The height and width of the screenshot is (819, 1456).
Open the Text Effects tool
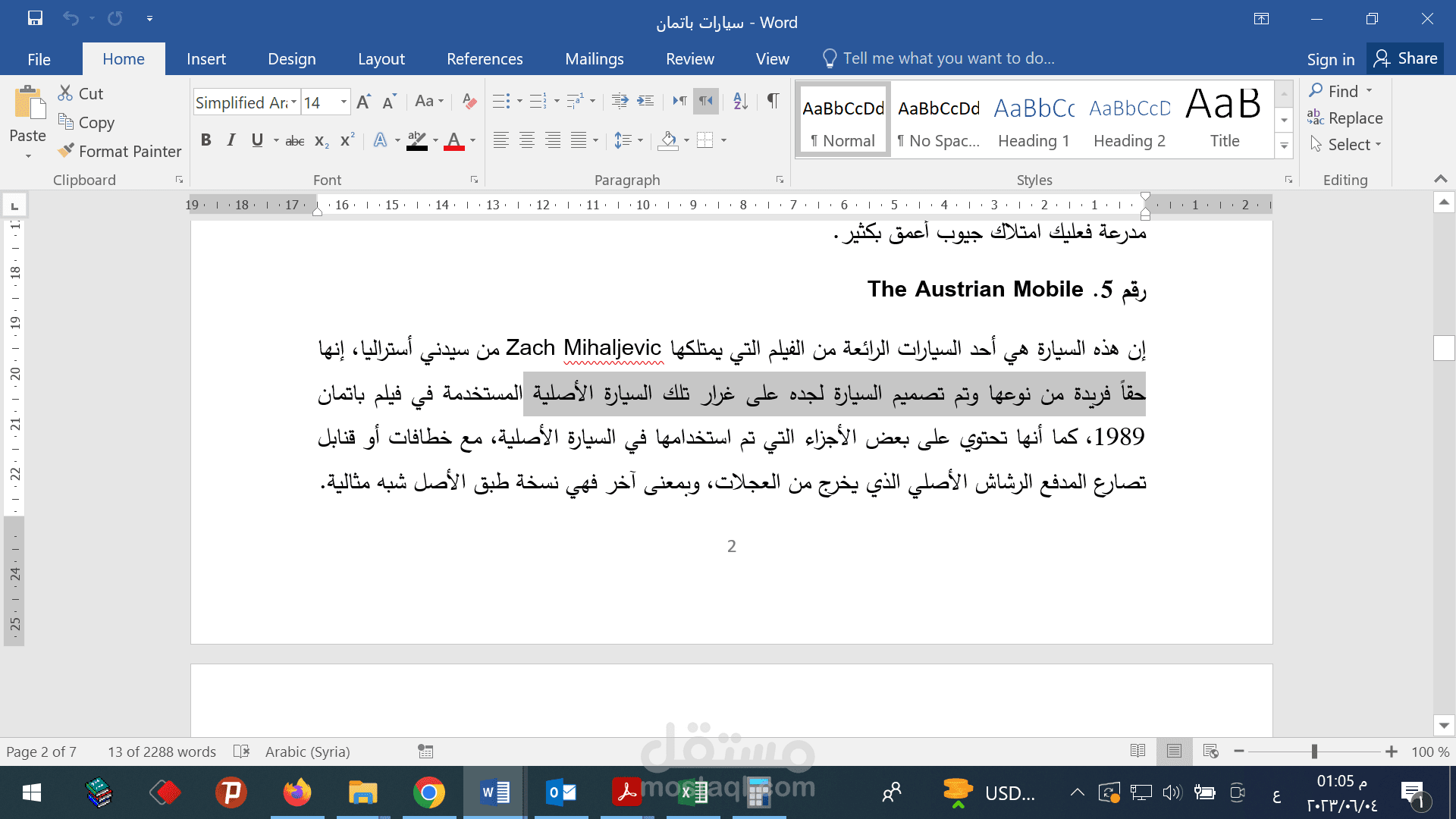(x=381, y=140)
